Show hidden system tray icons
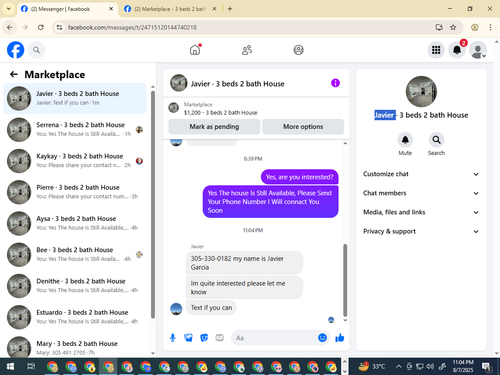Image resolution: width=500 pixels, height=375 pixels. (398, 367)
